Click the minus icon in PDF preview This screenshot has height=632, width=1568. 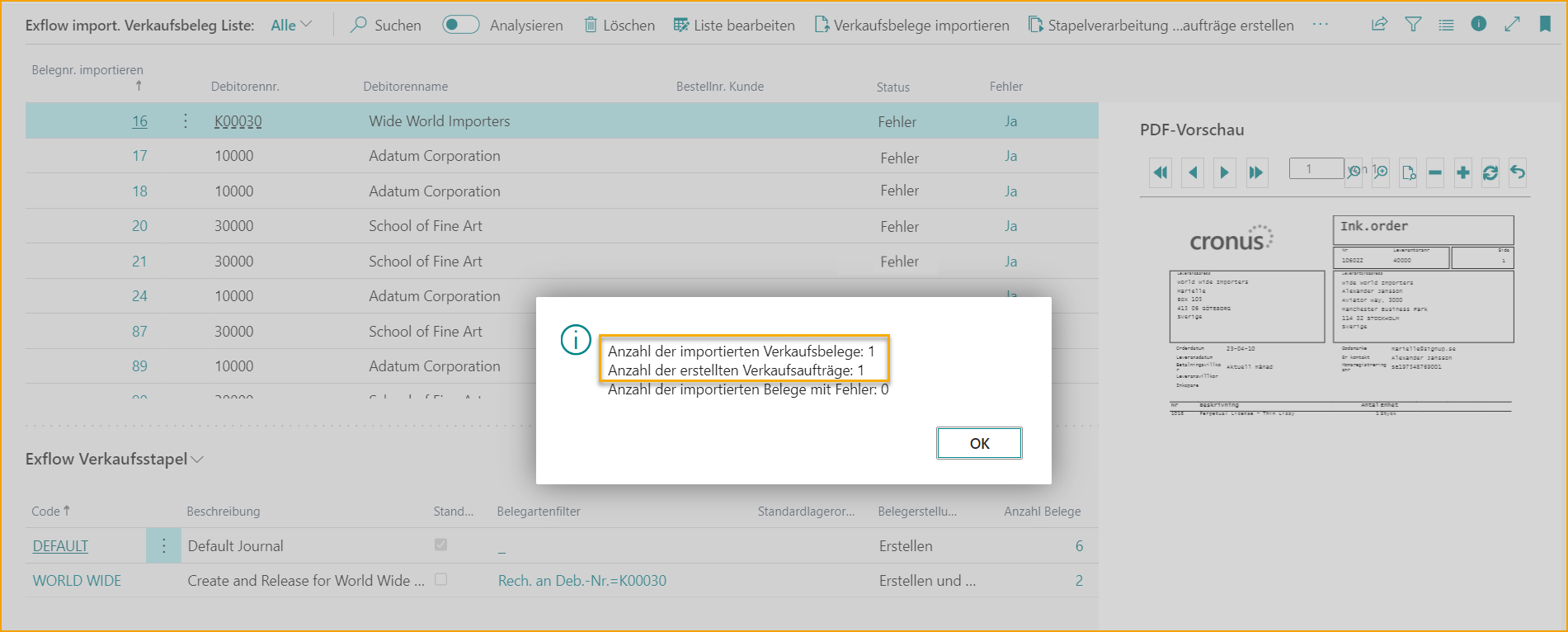pos(1435,172)
